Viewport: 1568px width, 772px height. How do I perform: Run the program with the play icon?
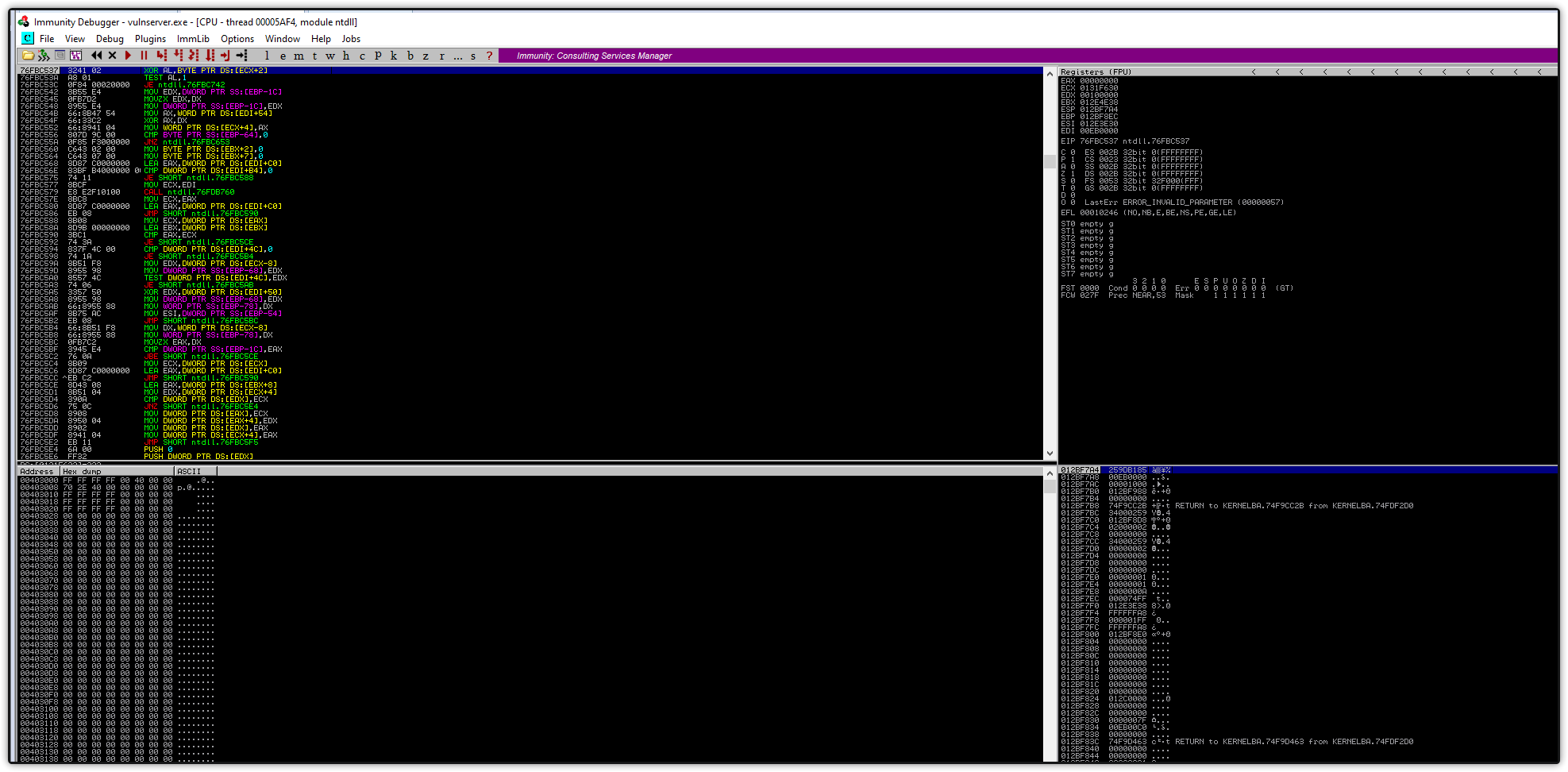pos(128,56)
